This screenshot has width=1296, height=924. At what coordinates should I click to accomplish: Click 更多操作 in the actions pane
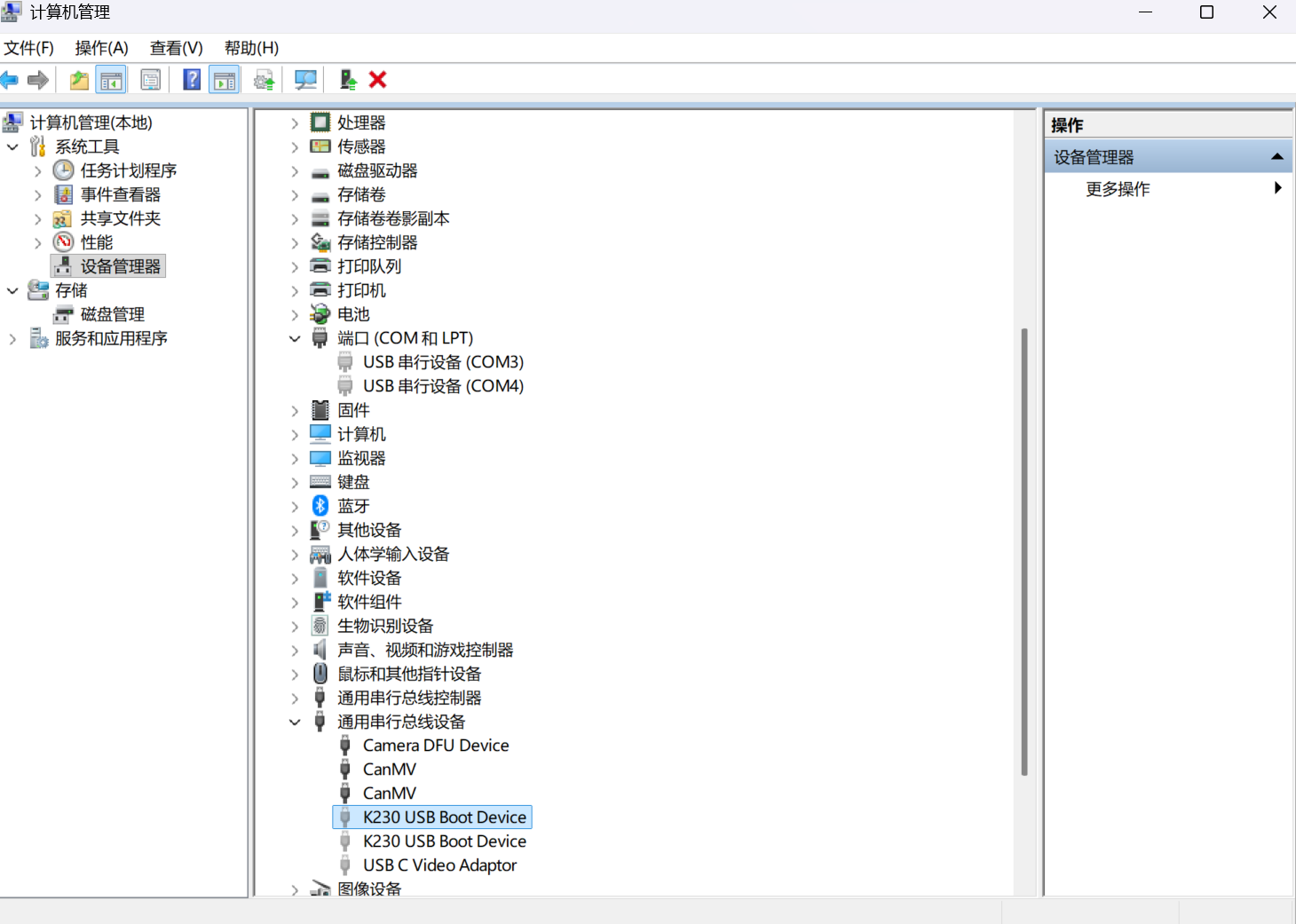pos(1118,189)
